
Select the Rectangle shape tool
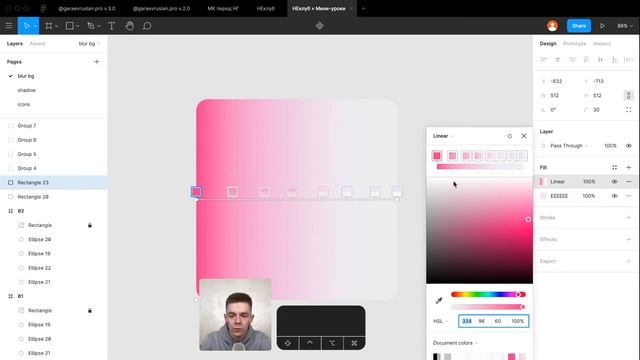point(70,26)
